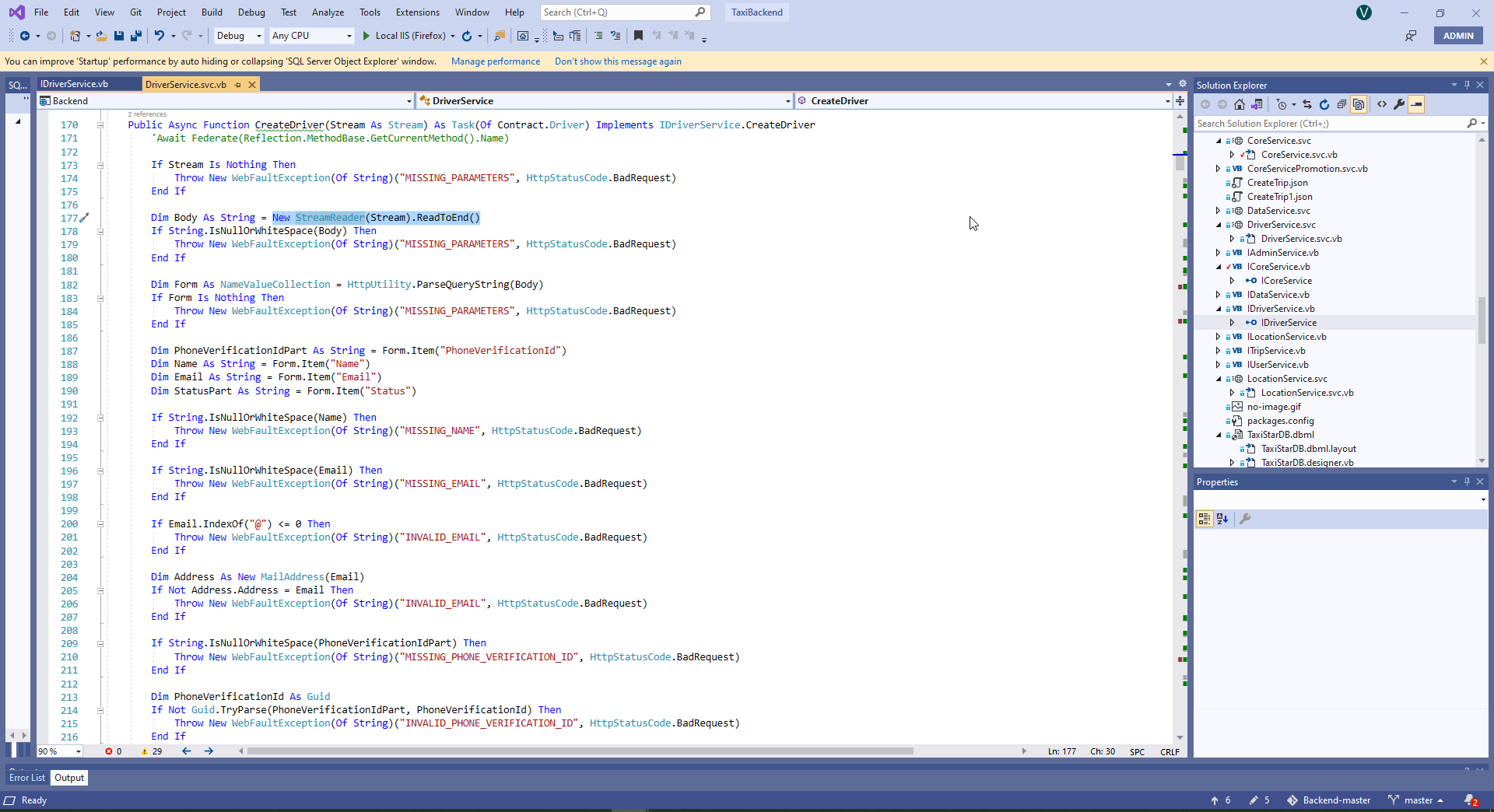Open the Live Share feedback icon
This screenshot has height=812, width=1494.
[1410, 36]
